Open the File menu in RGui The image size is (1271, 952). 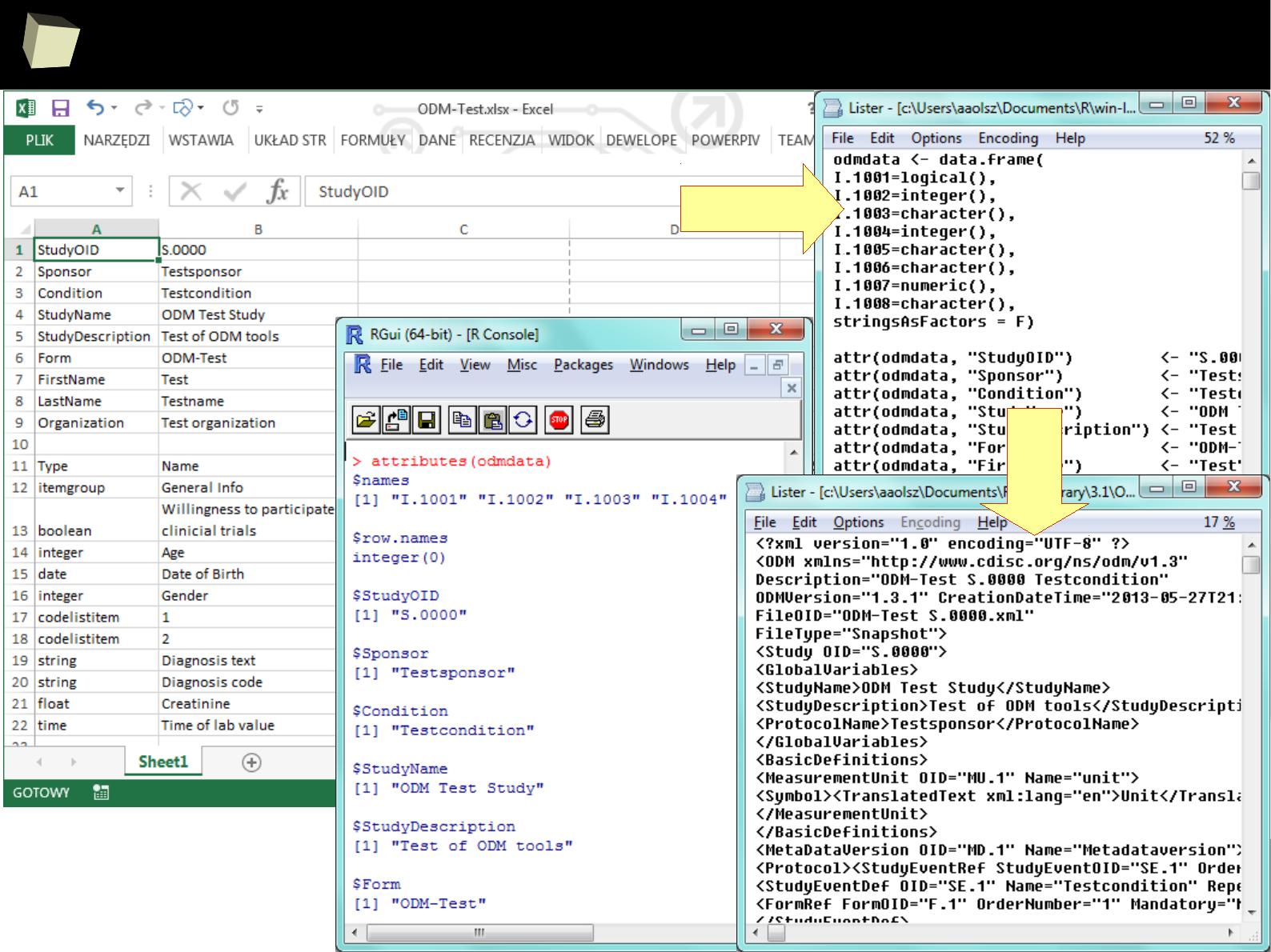click(391, 365)
